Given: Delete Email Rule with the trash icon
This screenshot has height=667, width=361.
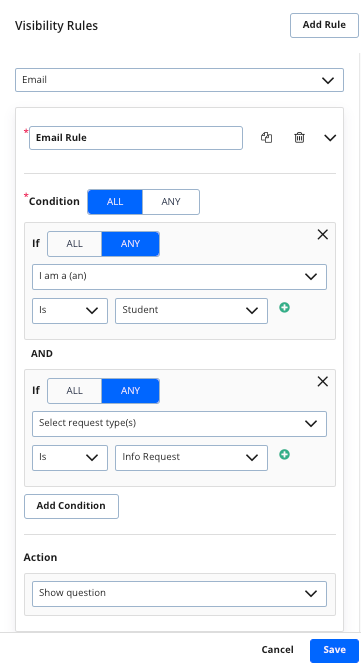Looking at the screenshot, I should click(x=299, y=137).
